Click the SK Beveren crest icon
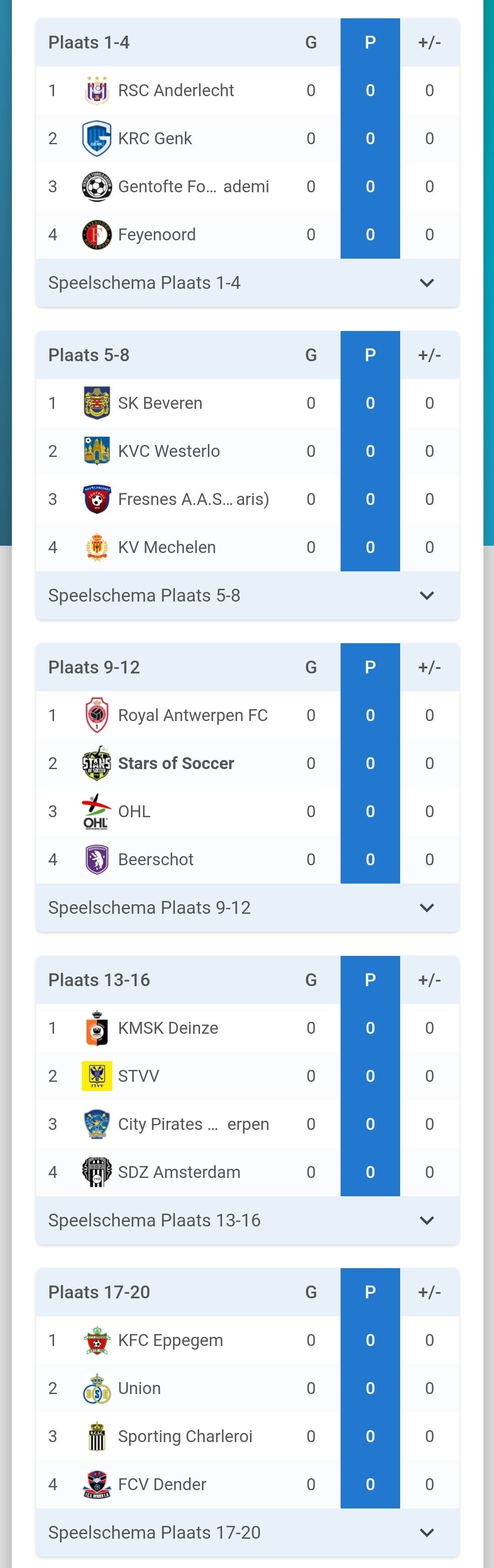 (x=97, y=404)
